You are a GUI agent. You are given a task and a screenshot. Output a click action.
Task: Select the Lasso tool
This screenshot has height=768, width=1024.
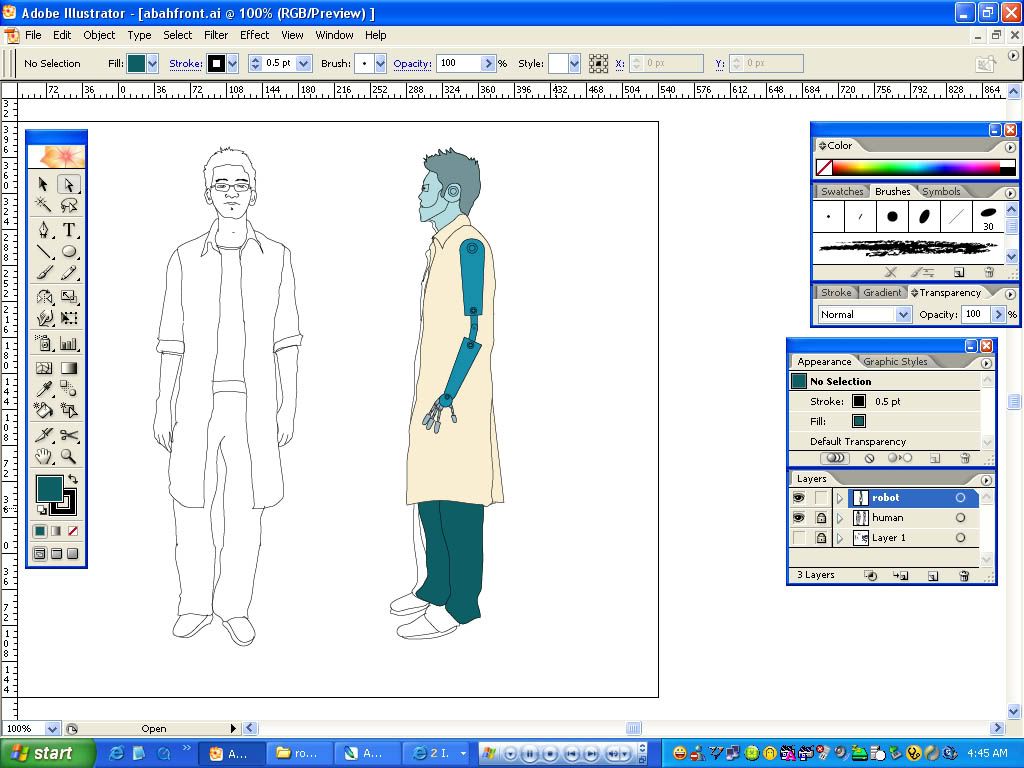69,206
